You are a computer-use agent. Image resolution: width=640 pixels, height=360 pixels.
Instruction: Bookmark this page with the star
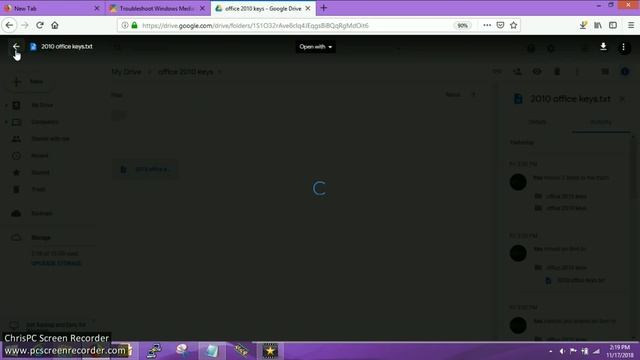(513, 25)
